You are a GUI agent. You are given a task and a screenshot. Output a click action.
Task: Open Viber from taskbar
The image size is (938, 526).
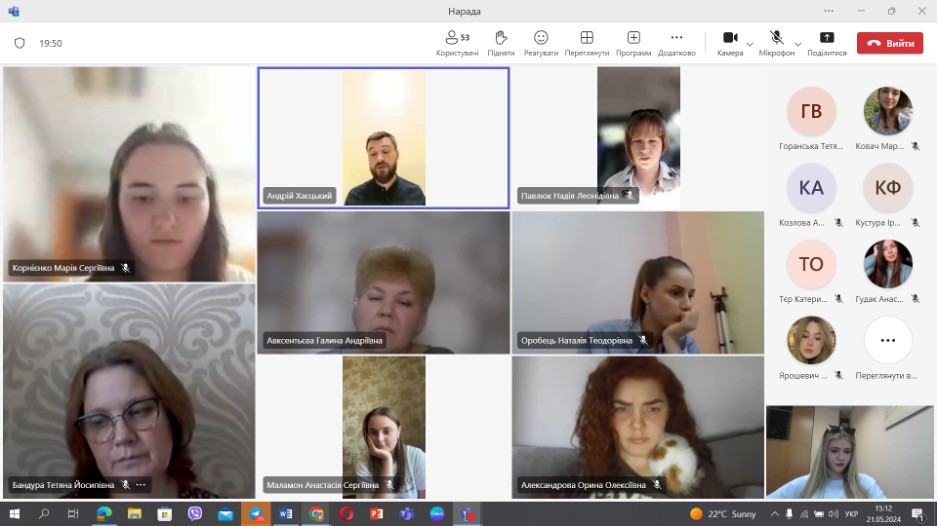(x=195, y=514)
